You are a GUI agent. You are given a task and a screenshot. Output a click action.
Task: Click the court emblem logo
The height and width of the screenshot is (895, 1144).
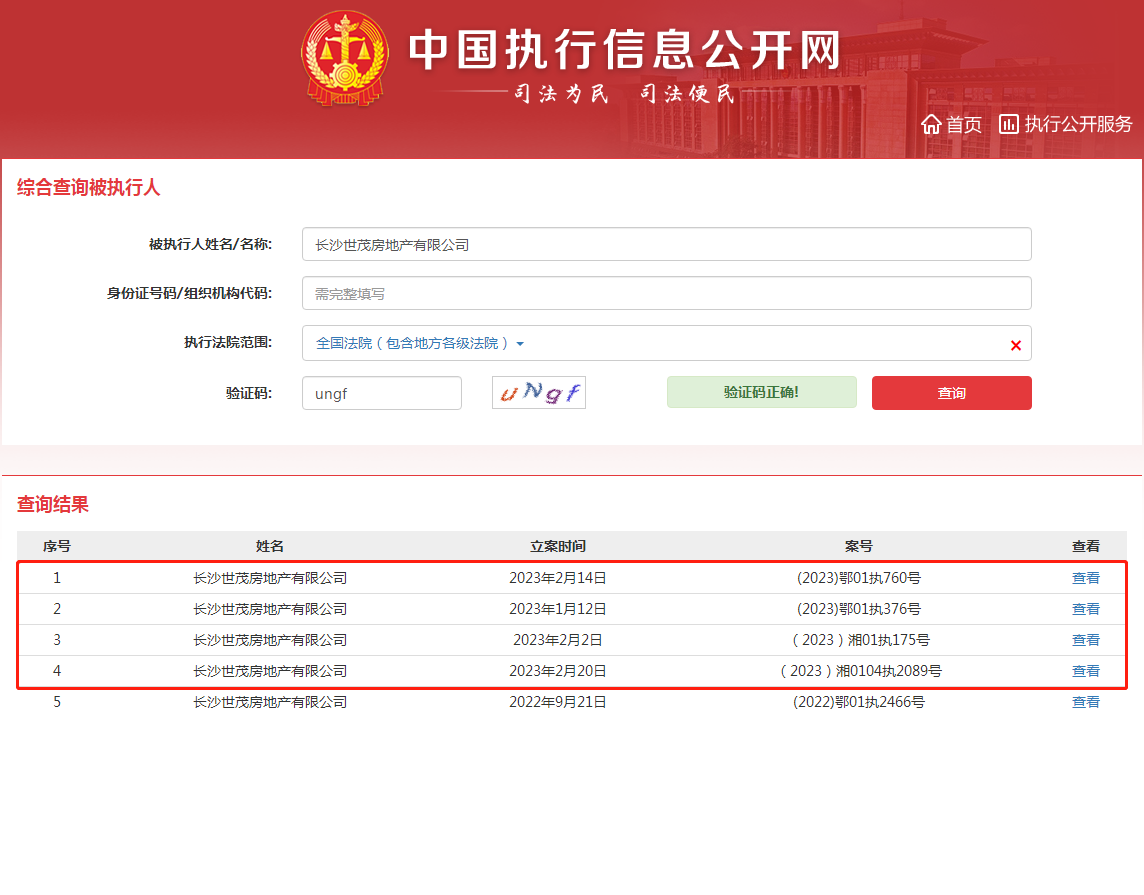coord(344,58)
